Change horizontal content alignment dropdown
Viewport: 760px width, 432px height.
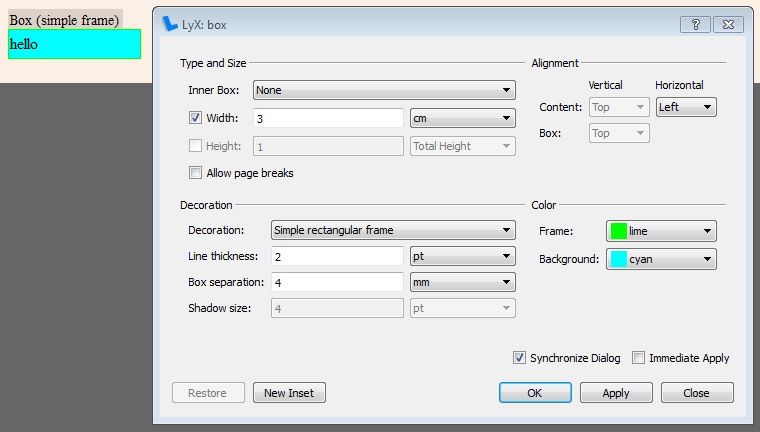(685, 107)
